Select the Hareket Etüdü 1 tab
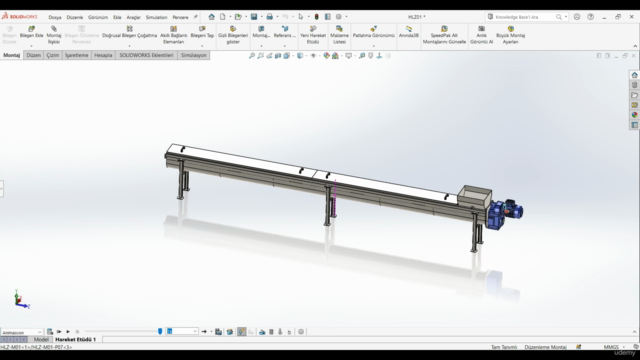640x360 pixels. coord(76,339)
